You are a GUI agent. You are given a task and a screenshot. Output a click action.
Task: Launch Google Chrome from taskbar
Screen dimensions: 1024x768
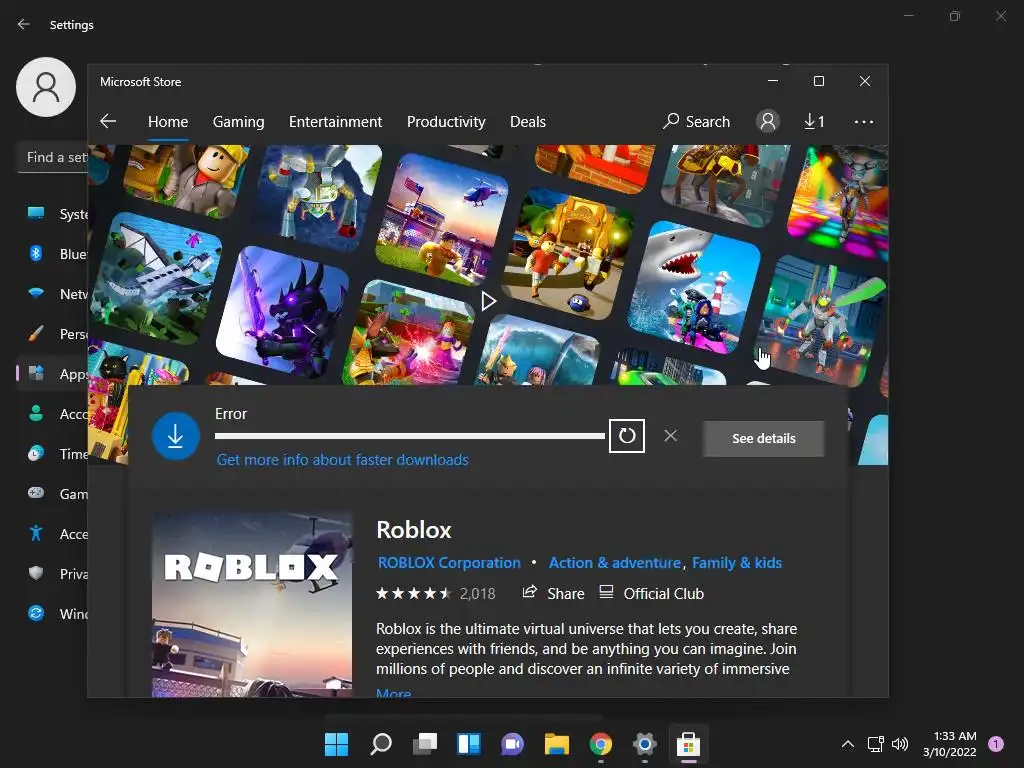click(600, 744)
